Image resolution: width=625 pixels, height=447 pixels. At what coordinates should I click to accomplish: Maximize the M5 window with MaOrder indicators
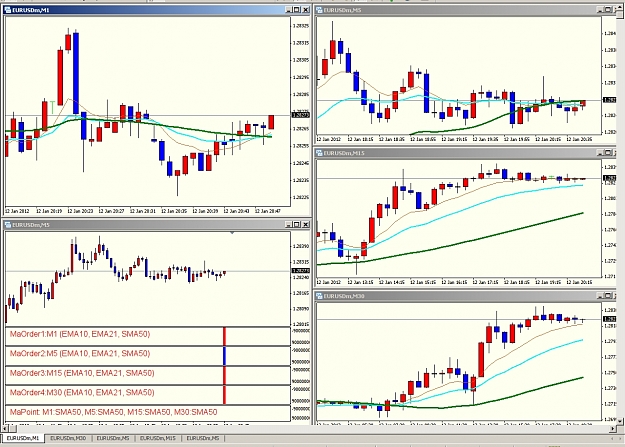[297, 225]
